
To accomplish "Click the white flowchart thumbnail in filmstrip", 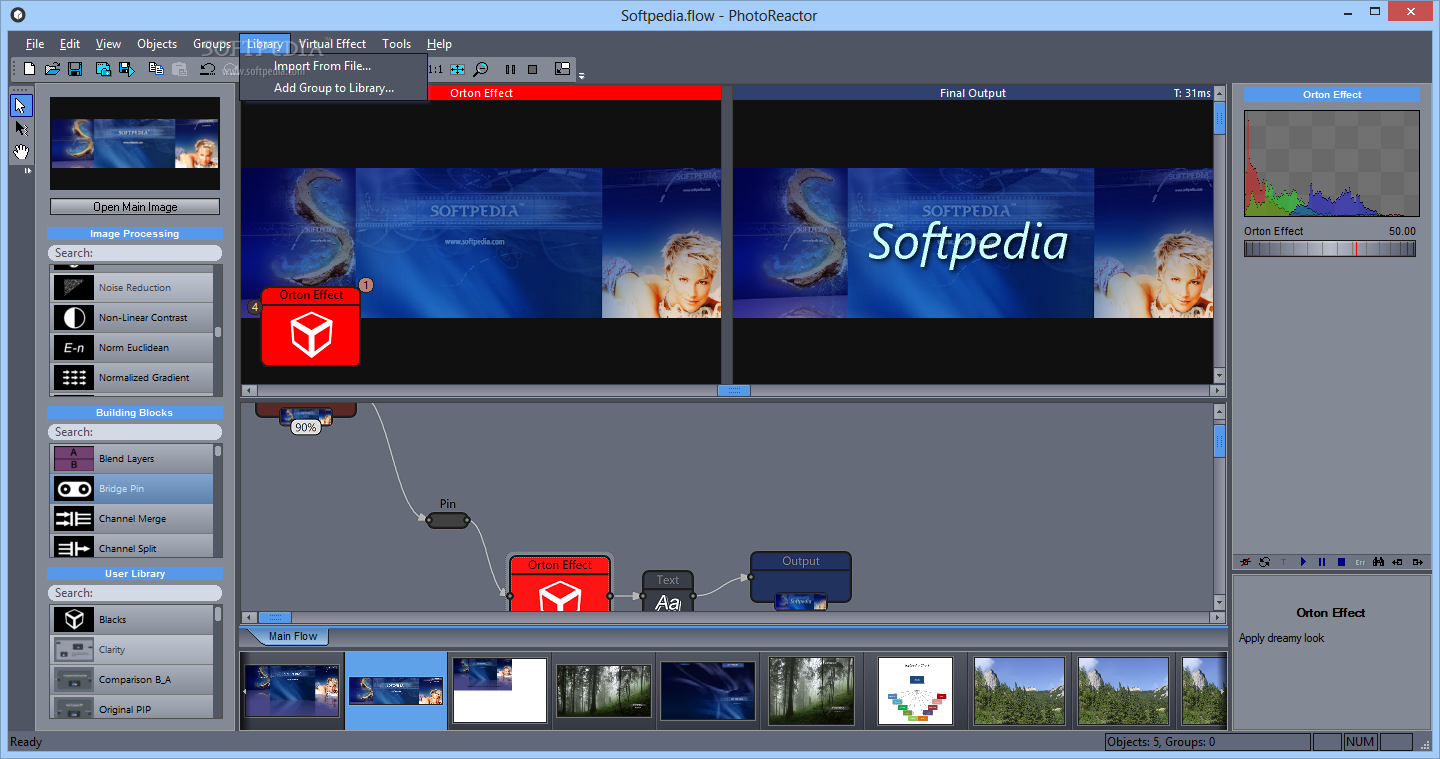I will coord(915,691).
